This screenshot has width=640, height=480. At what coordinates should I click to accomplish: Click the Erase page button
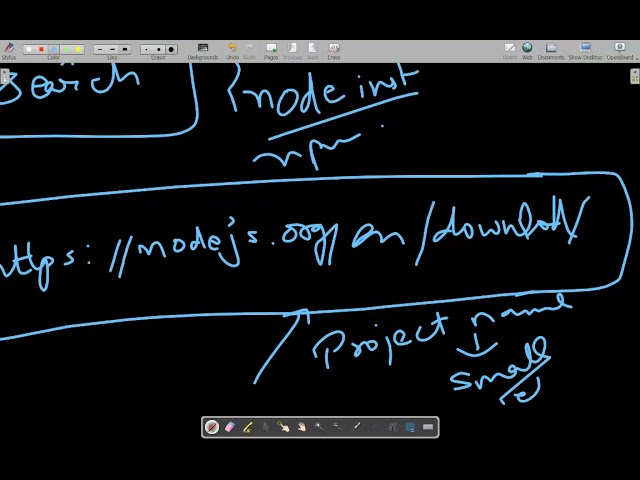click(x=334, y=51)
